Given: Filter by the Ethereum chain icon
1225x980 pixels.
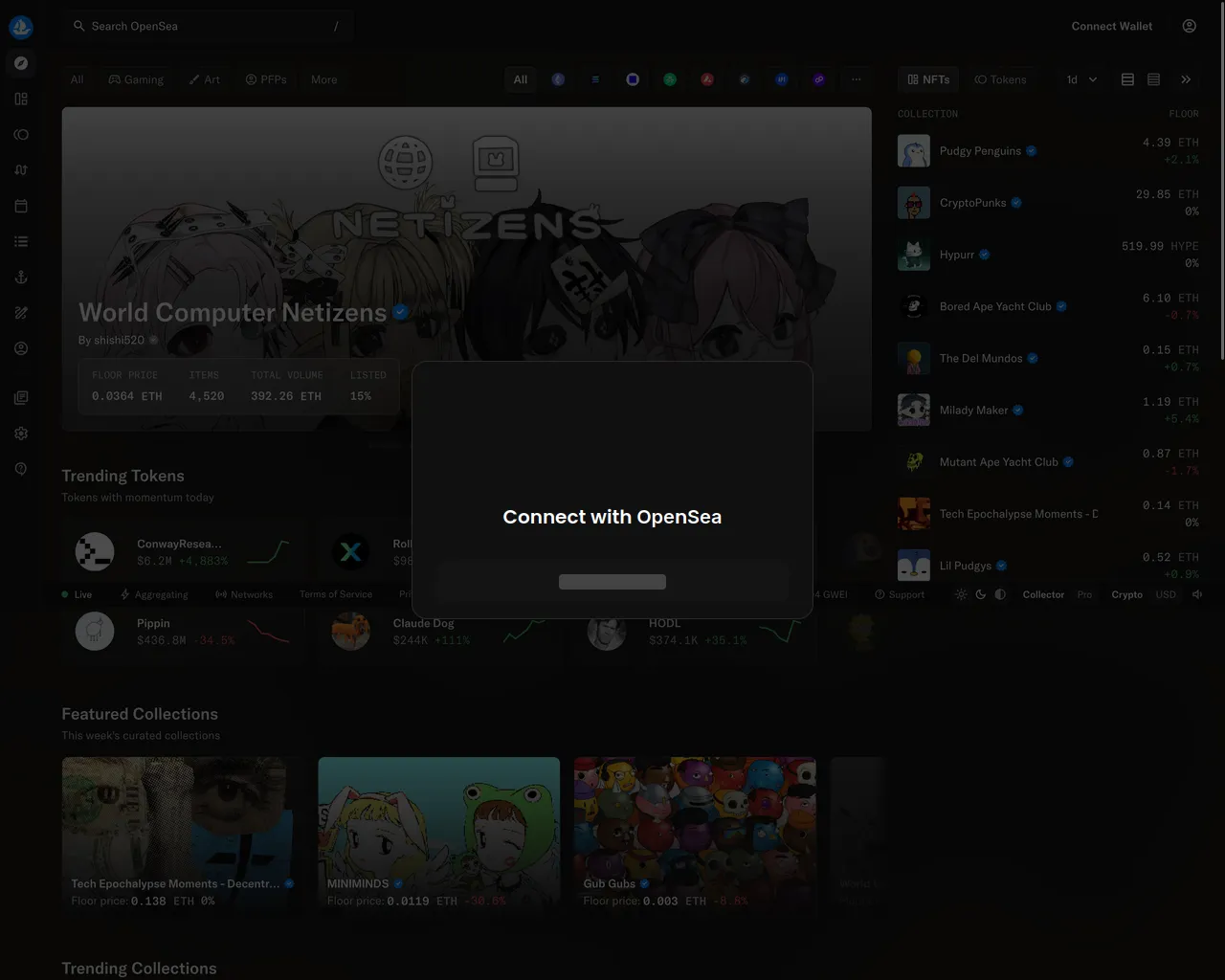Looking at the screenshot, I should pyautogui.click(x=558, y=79).
